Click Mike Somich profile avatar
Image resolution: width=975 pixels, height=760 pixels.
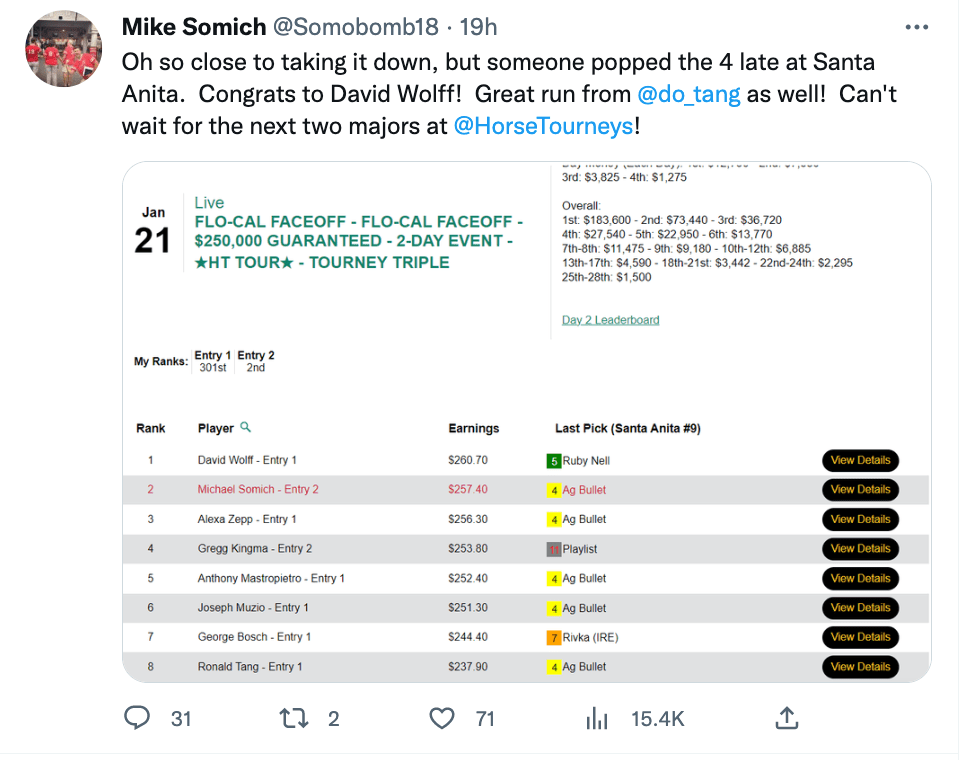[63, 49]
